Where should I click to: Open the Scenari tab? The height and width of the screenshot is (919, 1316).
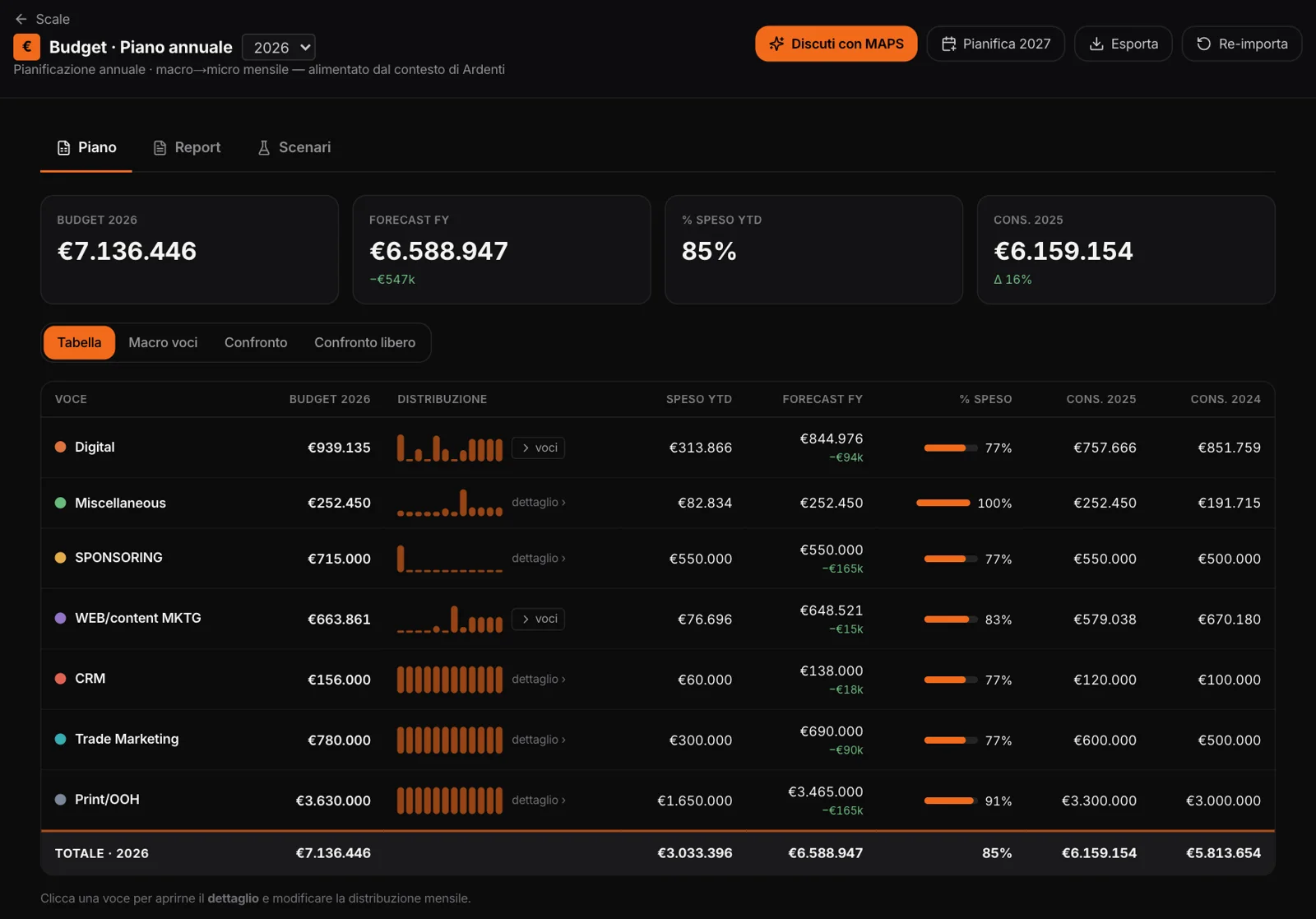(294, 147)
